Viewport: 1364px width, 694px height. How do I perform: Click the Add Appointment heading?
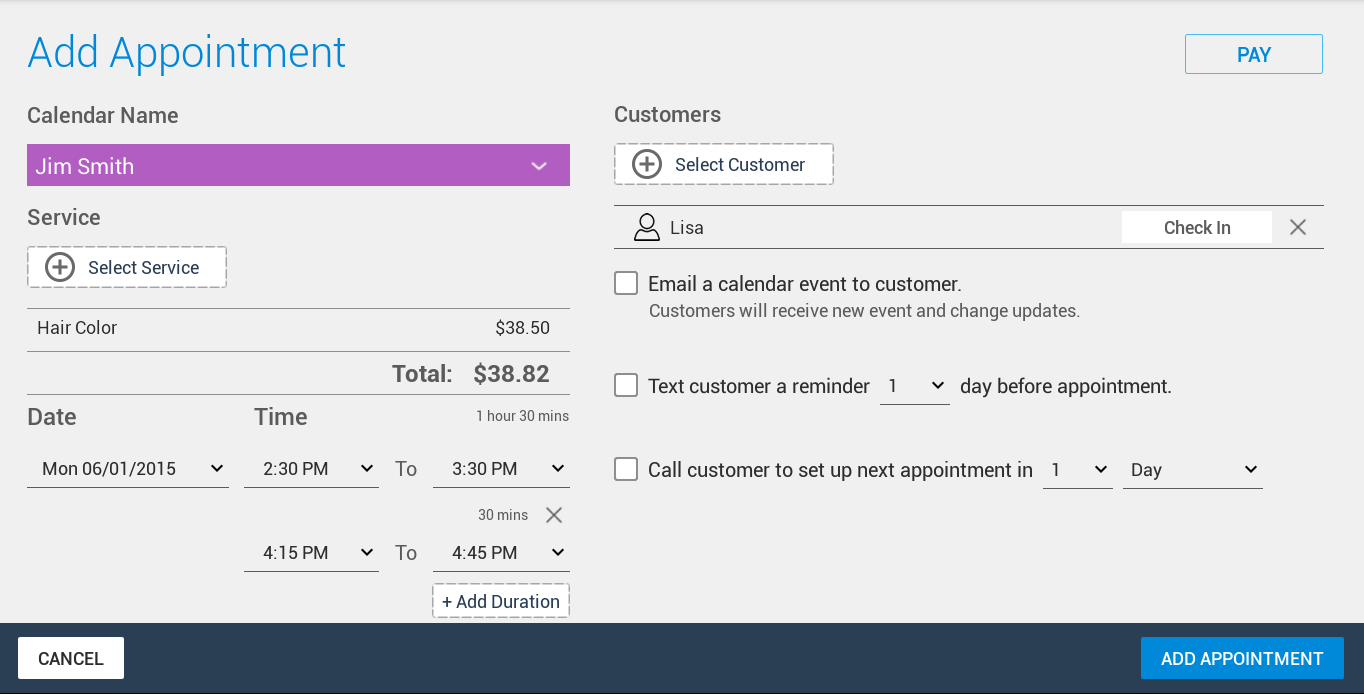tap(187, 52)
